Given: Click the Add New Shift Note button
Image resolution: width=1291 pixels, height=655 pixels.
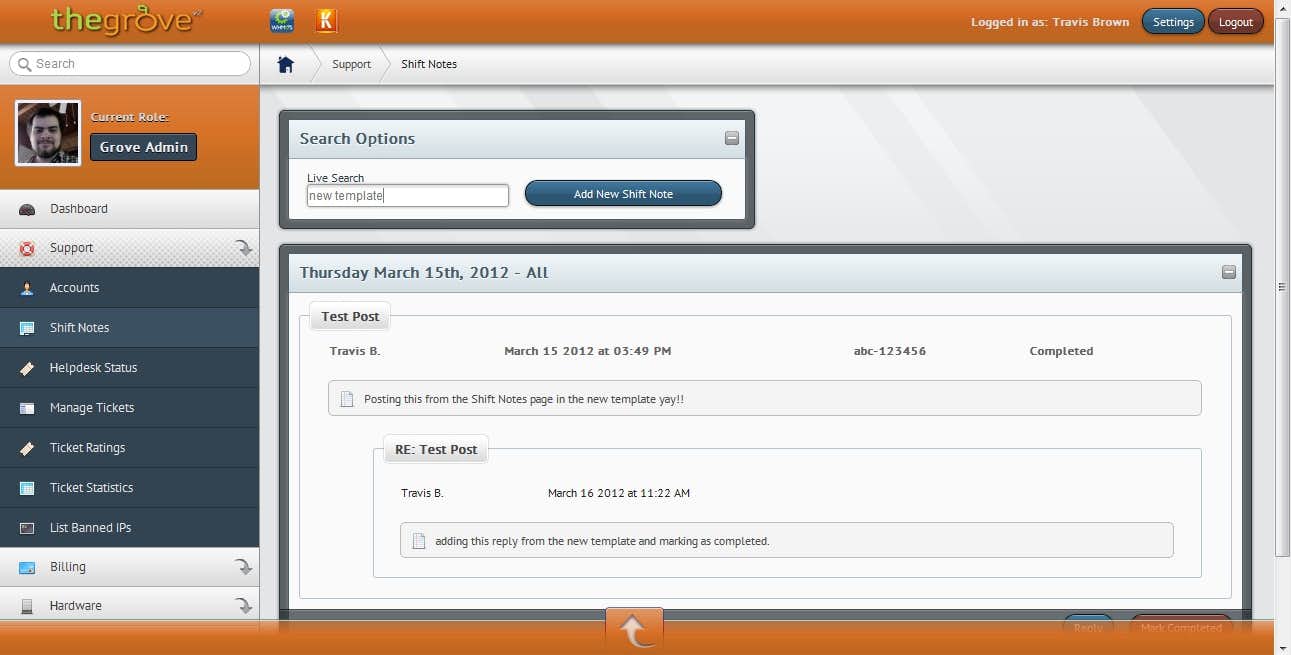Looking at the screenshot, I should tap(623, 194).
